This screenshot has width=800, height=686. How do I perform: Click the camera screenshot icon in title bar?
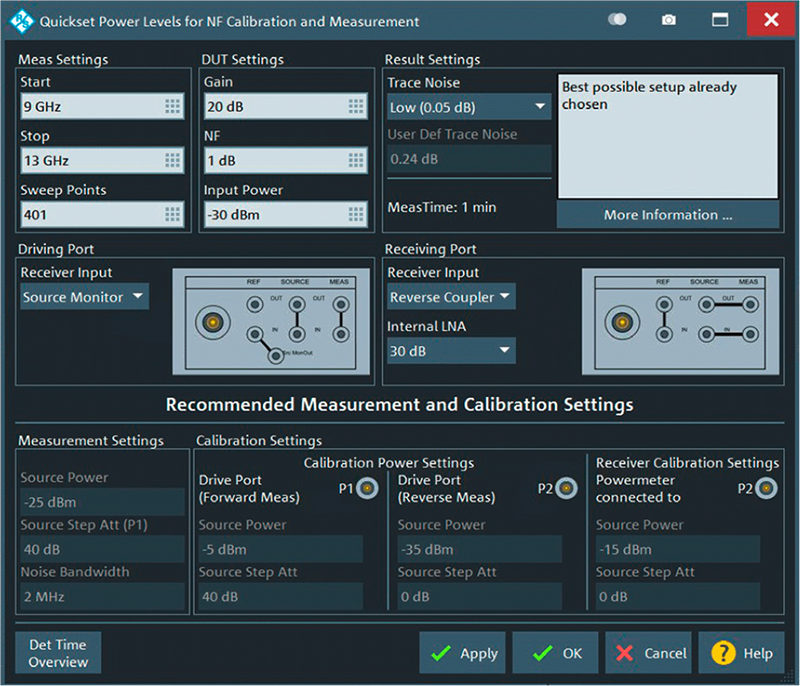(669, 20)
